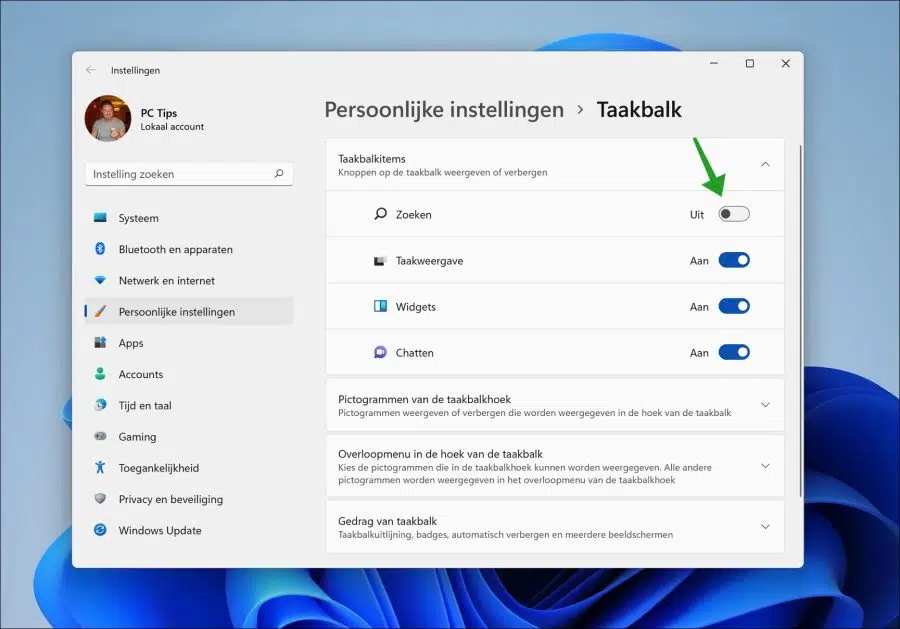Image resolution: width=900 pixels, height=629 pixels.
Task: Turn on the Zoeken toggle
Action: pos(734,214)
